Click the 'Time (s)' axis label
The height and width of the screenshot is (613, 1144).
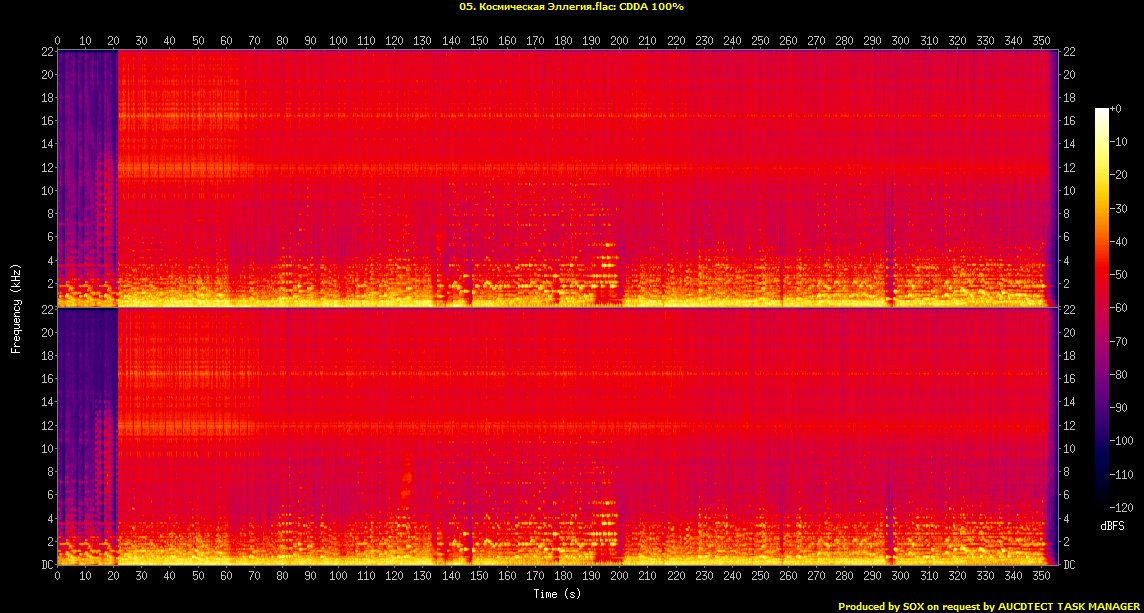557,594
